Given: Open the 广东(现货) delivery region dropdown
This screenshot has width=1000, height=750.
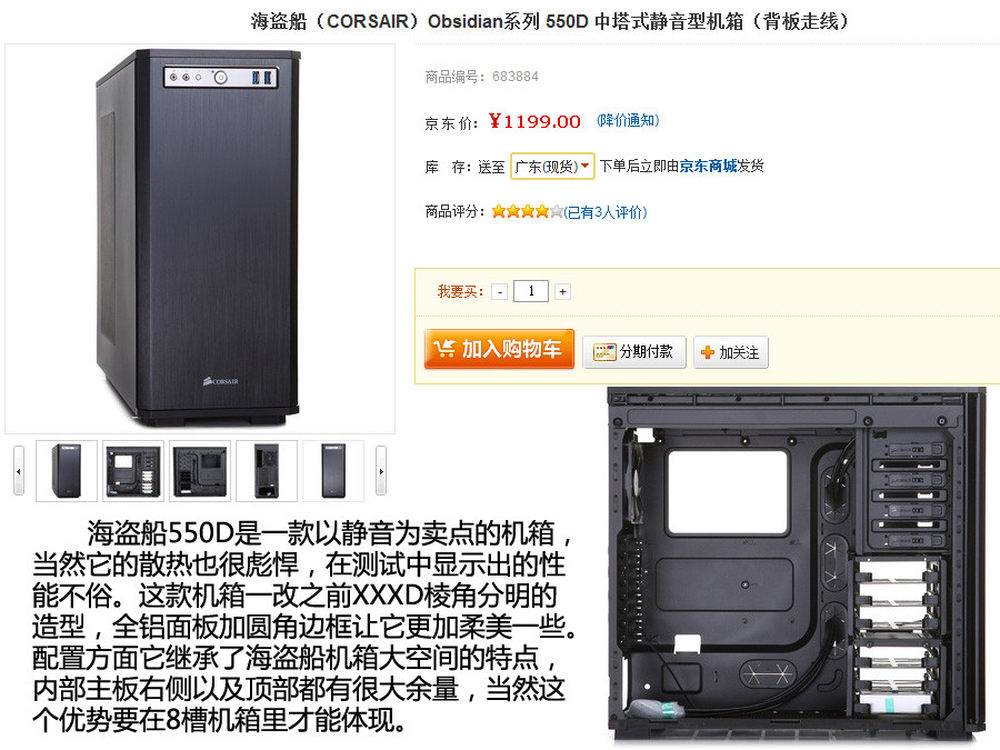Looking at the screenshot, I should pyautogui.click(x=552, y=166).
